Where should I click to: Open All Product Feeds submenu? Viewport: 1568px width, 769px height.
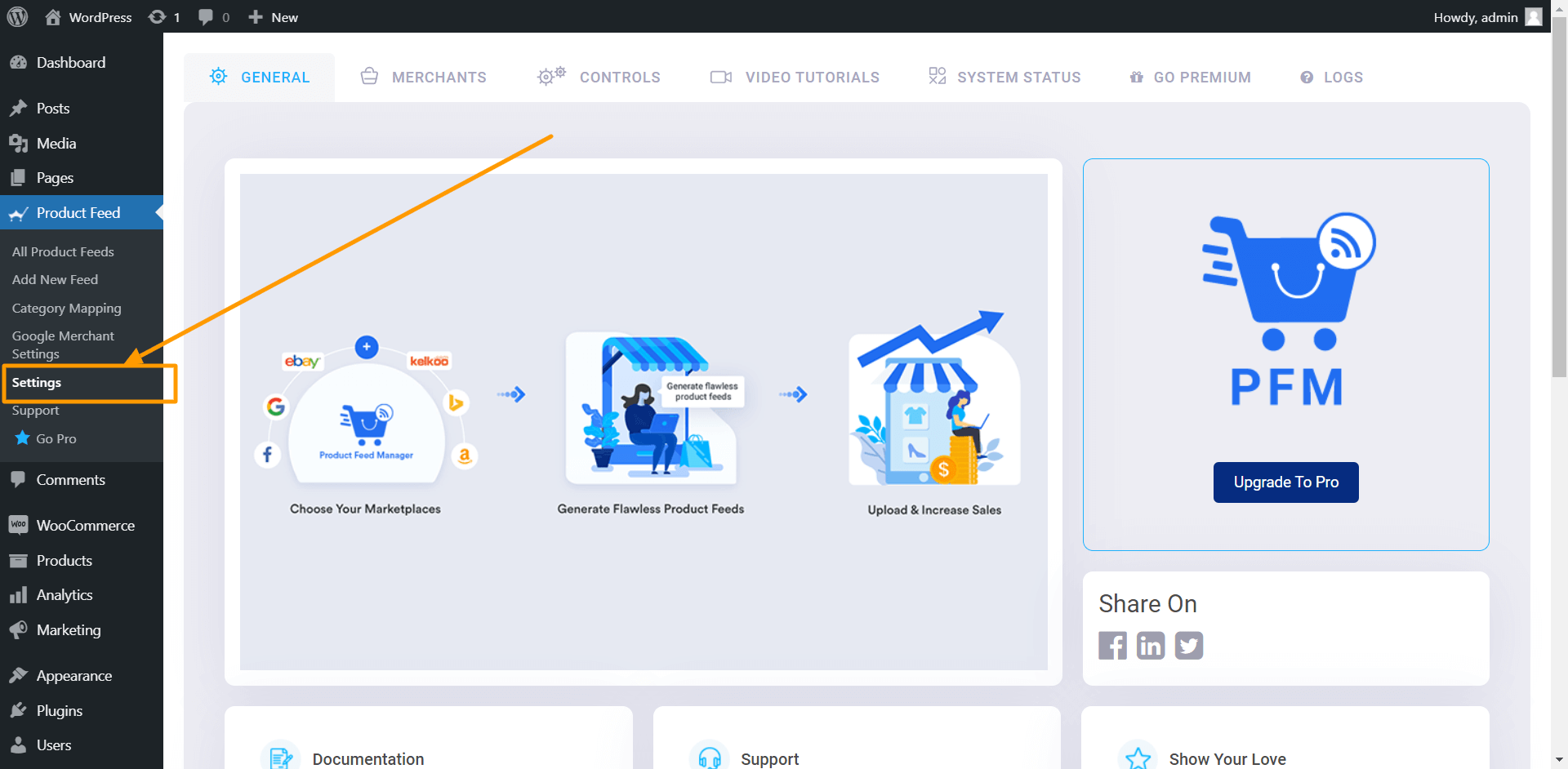click(63, 251)
